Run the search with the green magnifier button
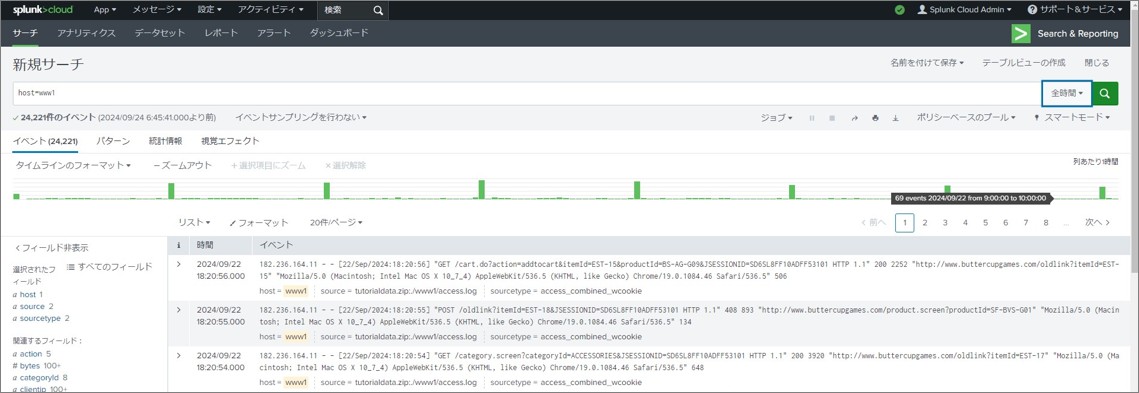Viewport: 1139px width, 393px height. 1105,94
